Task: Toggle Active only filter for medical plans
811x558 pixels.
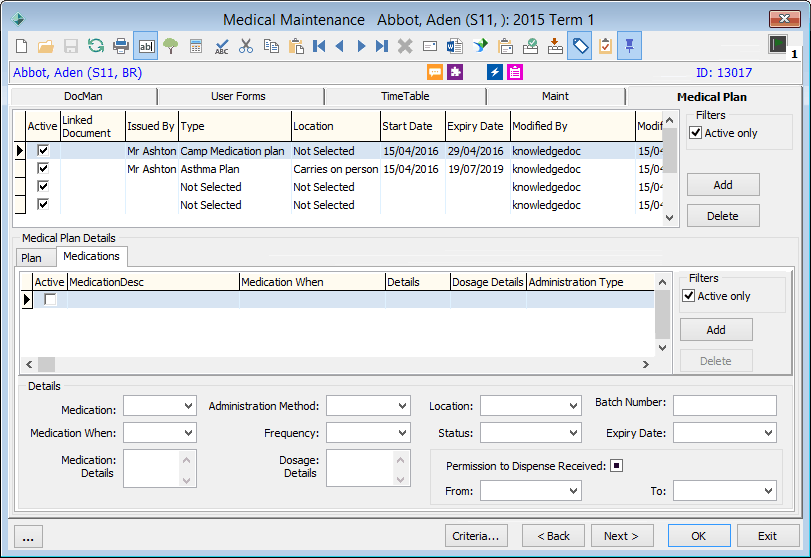Action: pos(696,133)
